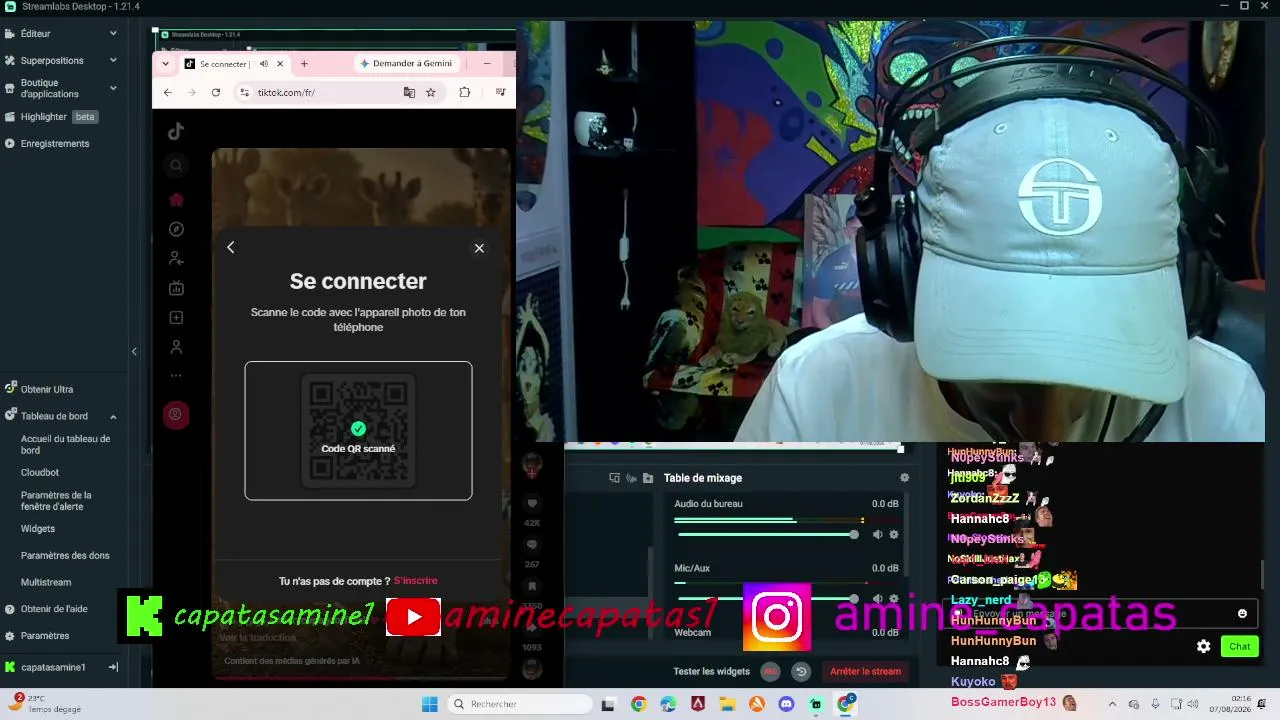Viewport: 1280px width, 720px height.
Task: Expand the Éditeur chevron
Action: point(113,33)
